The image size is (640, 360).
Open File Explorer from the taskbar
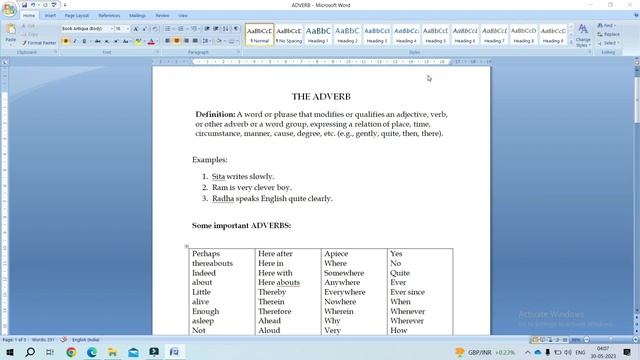pos(113,352)
